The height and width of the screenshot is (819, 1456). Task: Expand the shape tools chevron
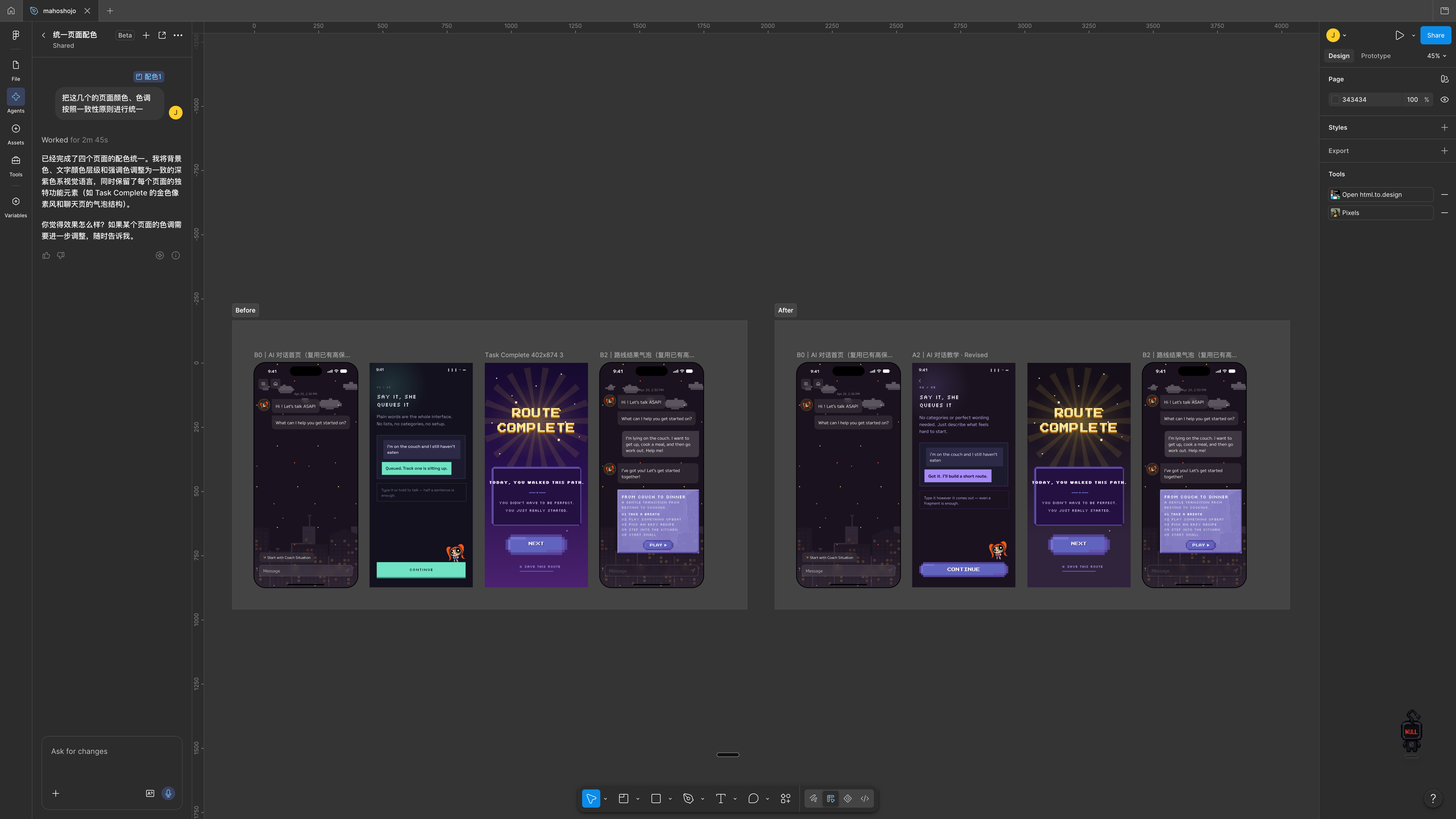pyautogui.click(x=670, y=799)
